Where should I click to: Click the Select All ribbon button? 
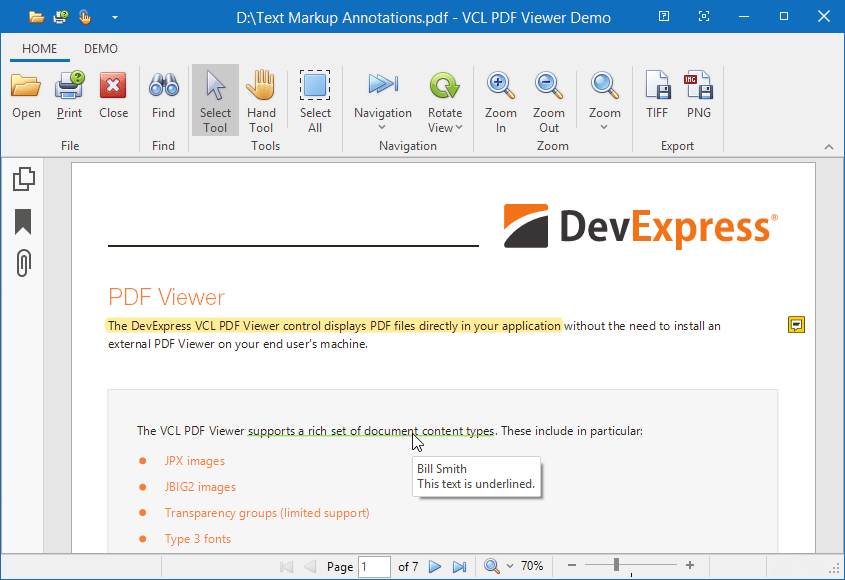(x=315, y=100)
